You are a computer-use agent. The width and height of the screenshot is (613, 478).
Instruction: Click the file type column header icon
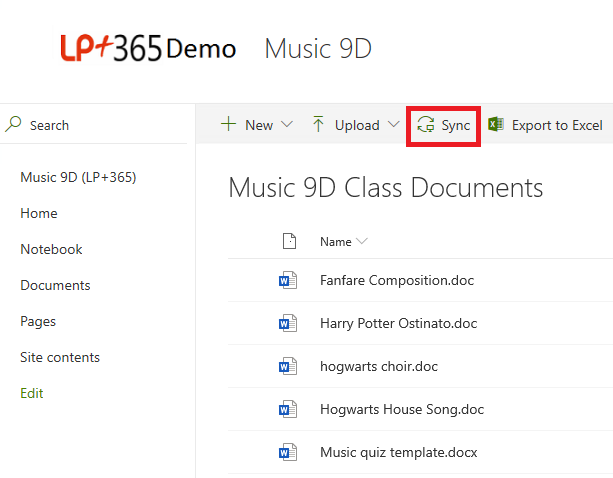[x=289, y=241]
